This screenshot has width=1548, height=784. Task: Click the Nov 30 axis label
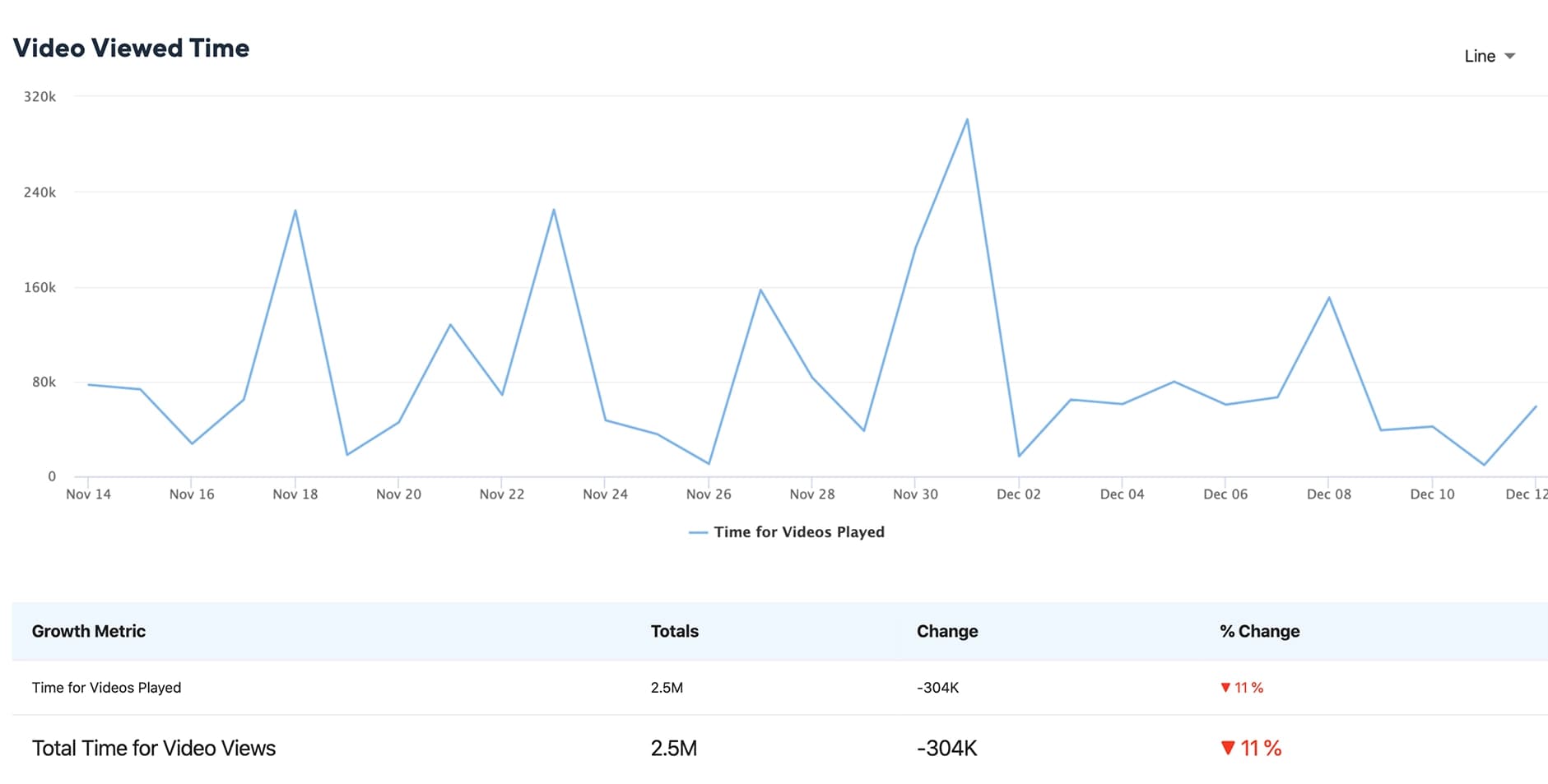coord(915,494)
